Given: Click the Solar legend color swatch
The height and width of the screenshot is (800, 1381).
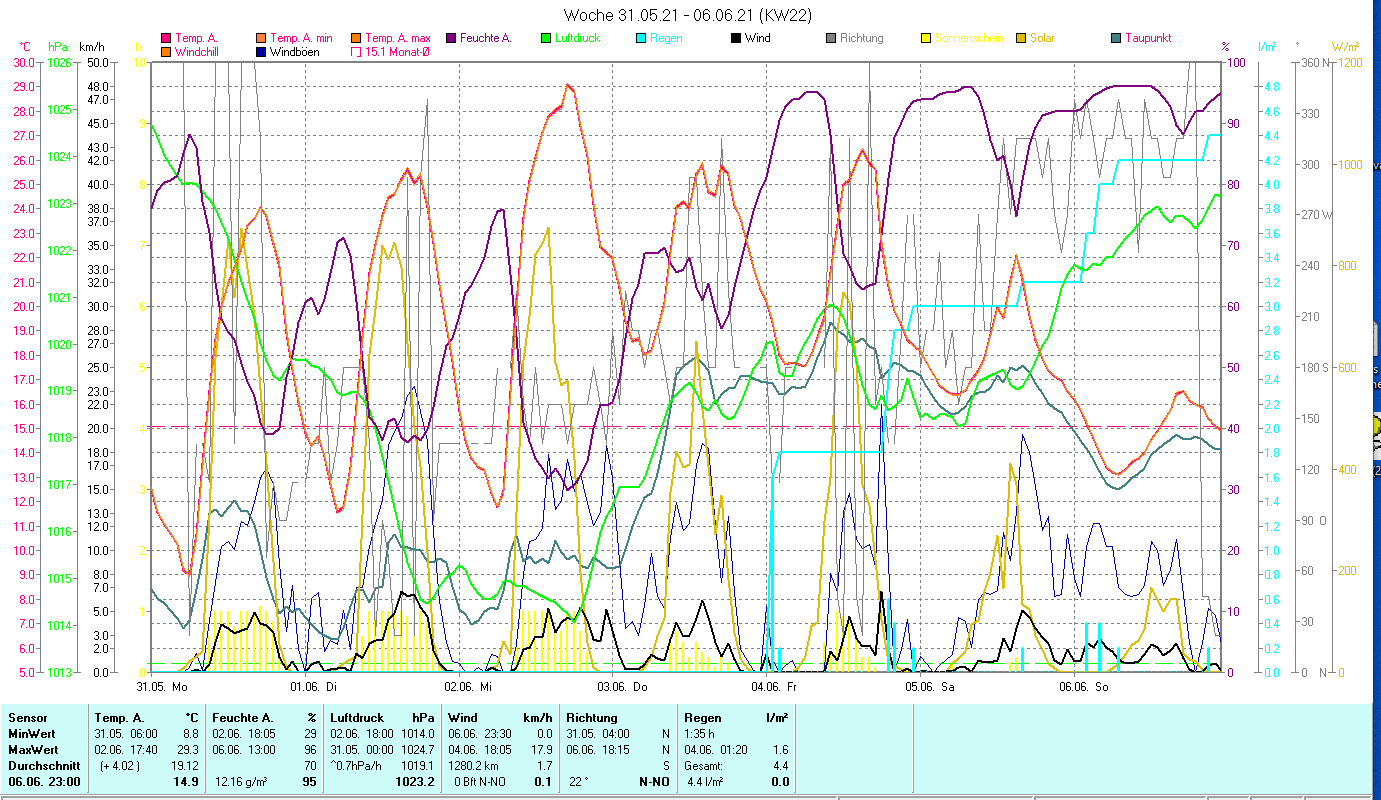Looking at the screenshot, I should click(x=1021, y=39).
